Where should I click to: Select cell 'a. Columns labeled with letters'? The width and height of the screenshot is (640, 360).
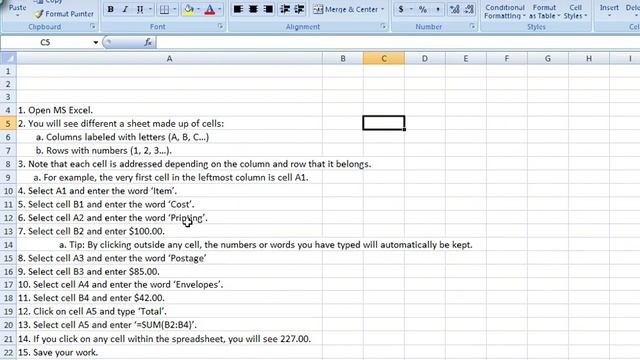tap(169, 137)
